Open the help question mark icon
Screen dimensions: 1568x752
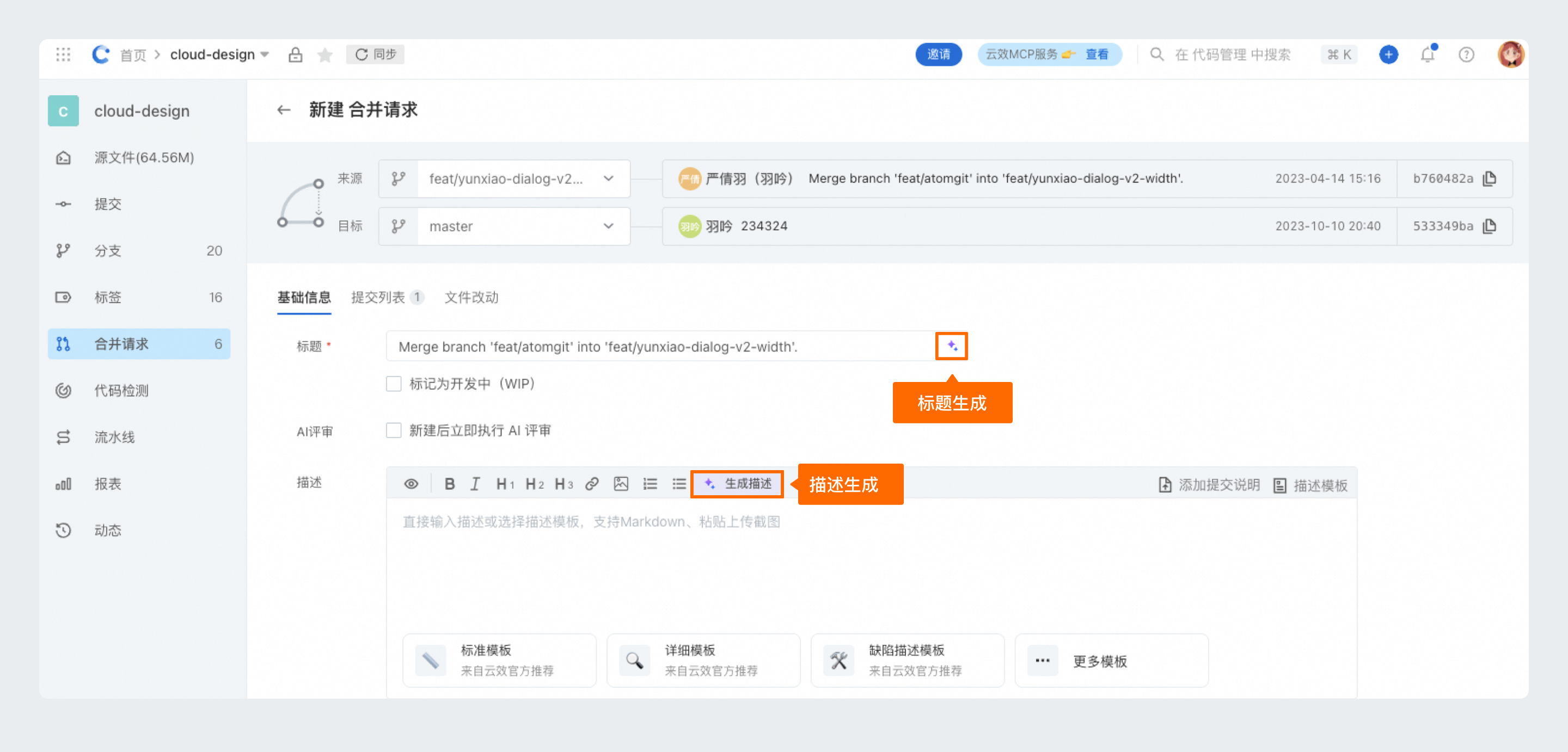(1466, 55)
